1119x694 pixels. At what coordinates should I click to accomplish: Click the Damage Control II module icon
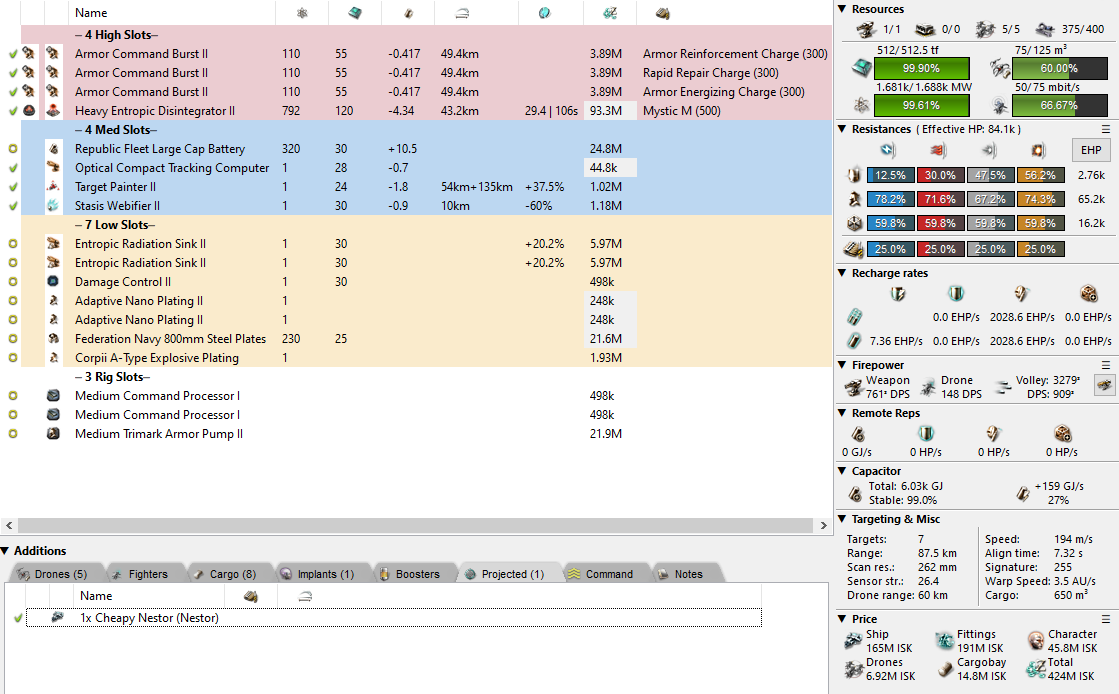point(53,282)
